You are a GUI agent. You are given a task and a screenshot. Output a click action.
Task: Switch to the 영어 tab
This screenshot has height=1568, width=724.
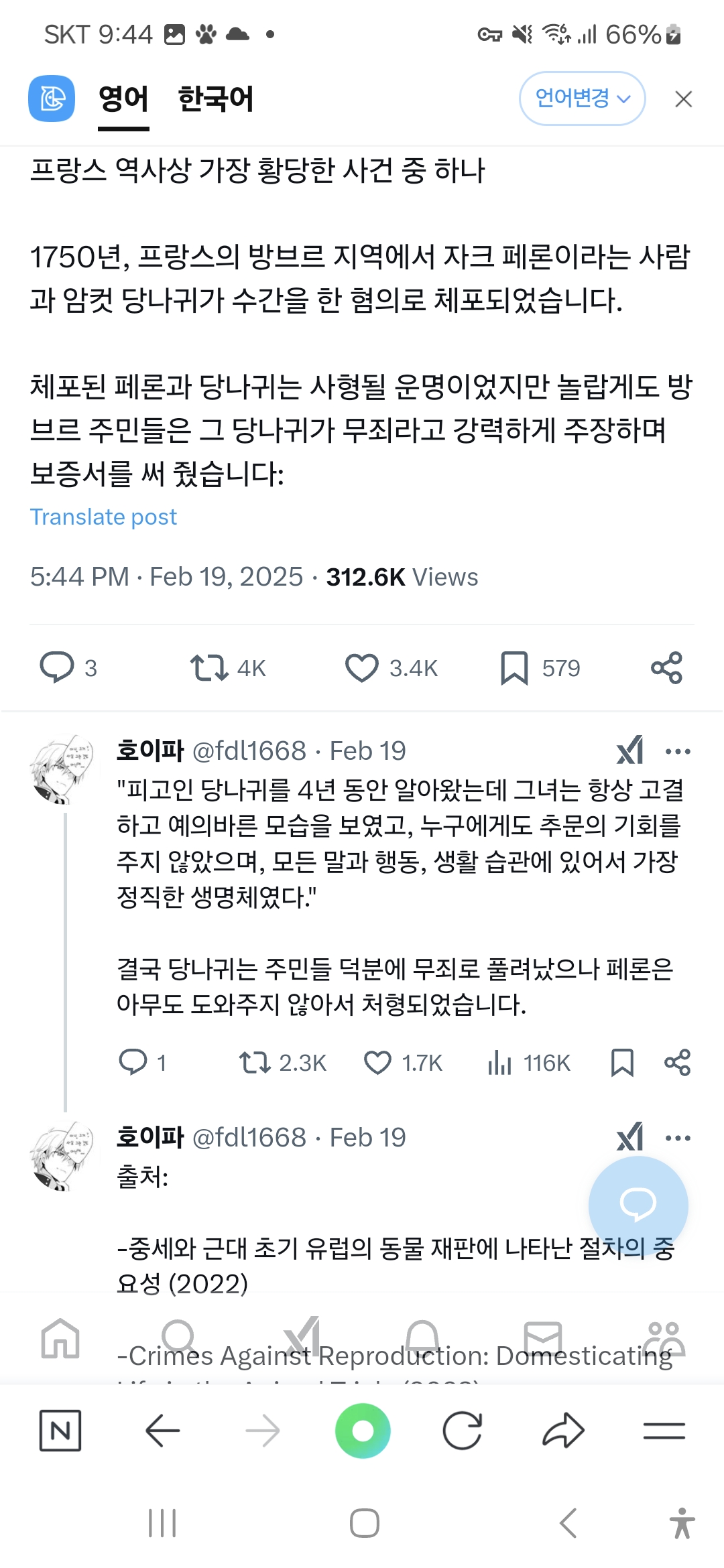(123, 99)
